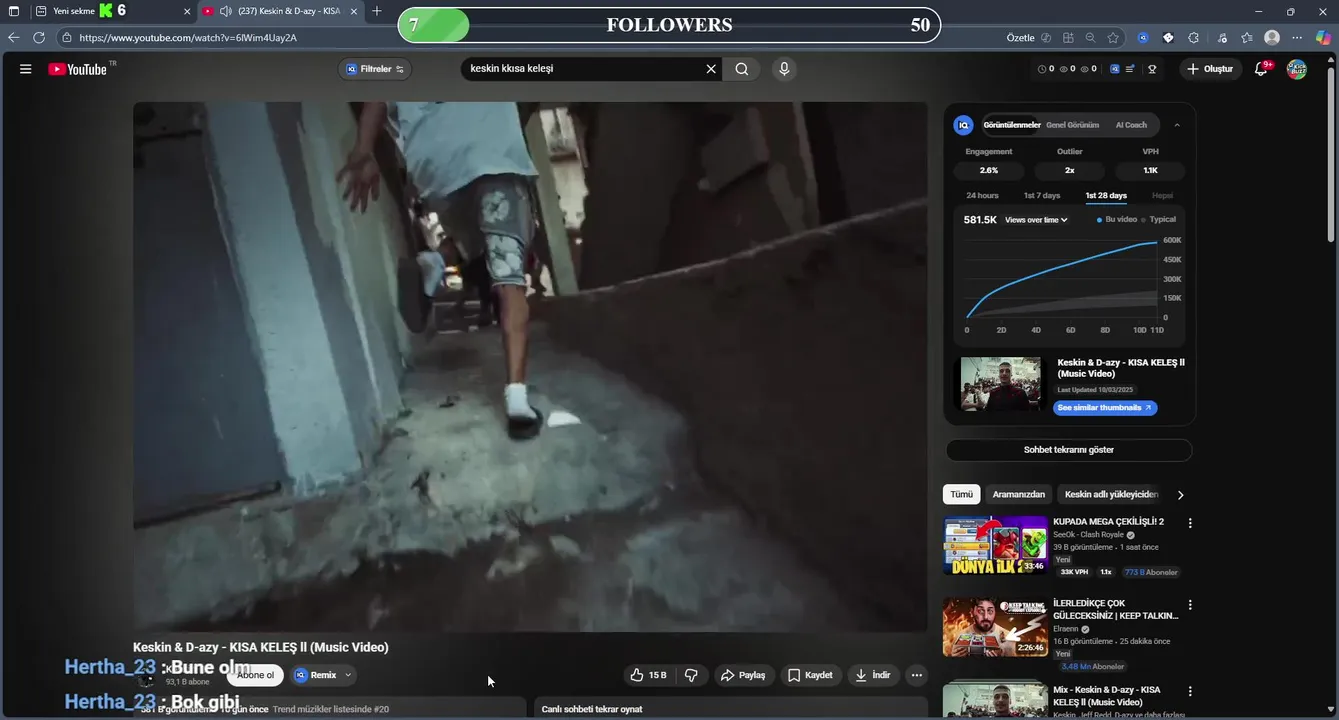Select the 24 hours range tab
The image size is (1339, 720).
tap(982, 196)
